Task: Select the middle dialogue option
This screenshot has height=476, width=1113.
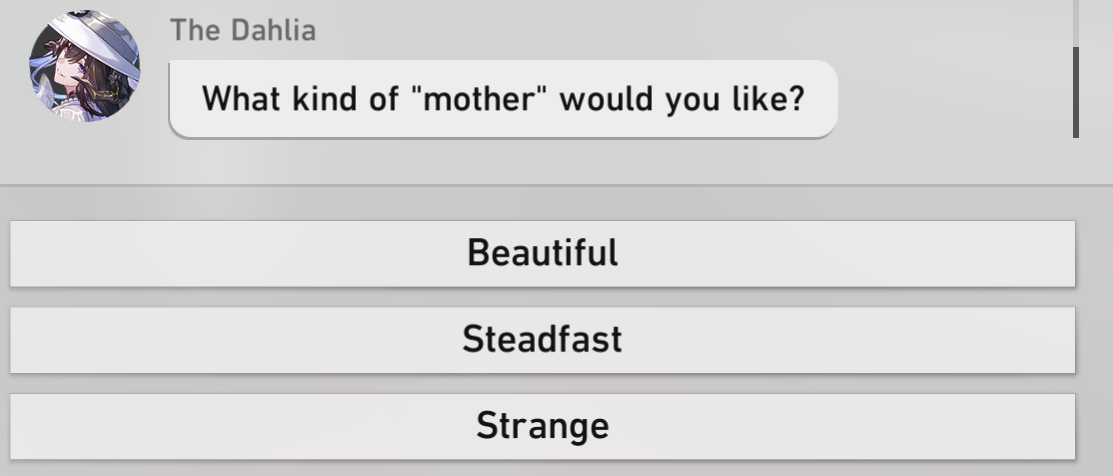Action: tap(542, 340)
